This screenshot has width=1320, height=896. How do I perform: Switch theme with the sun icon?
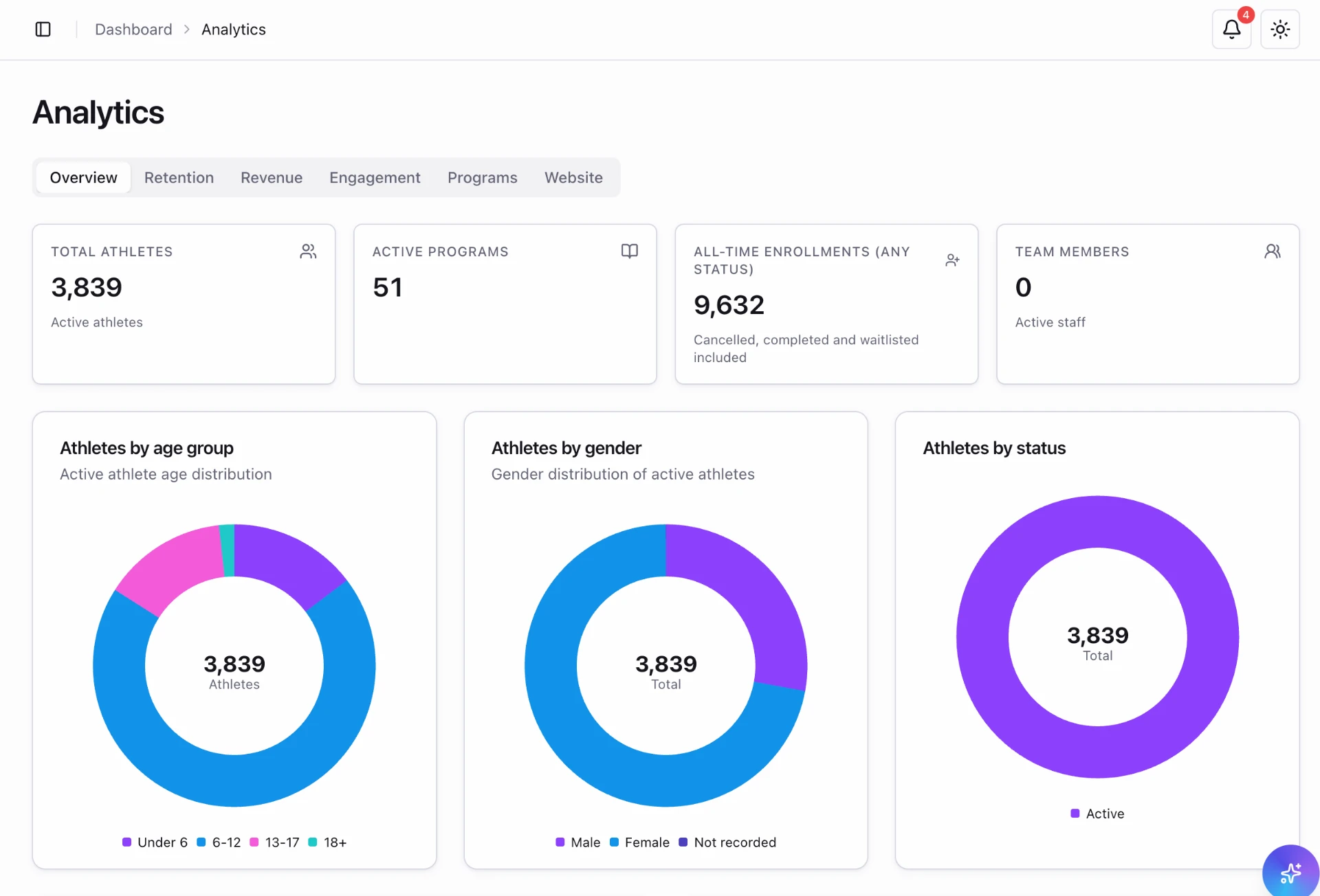[1279, 29]
